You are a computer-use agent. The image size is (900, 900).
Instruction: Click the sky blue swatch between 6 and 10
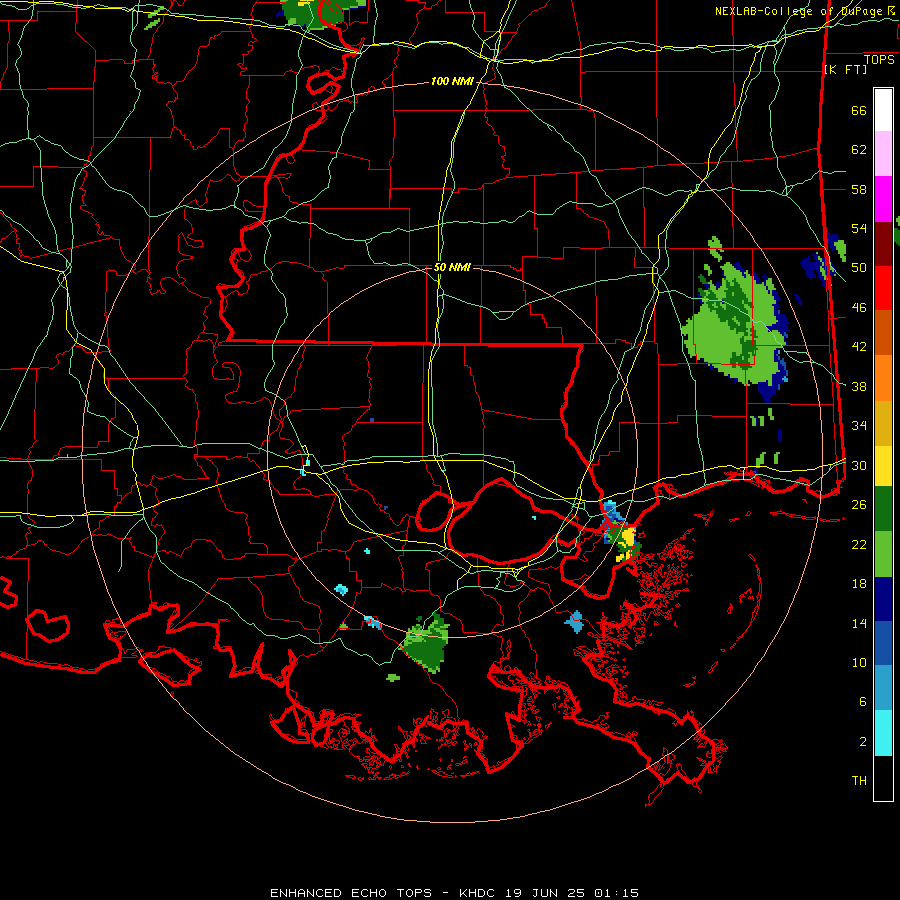[x=883, y=688]
